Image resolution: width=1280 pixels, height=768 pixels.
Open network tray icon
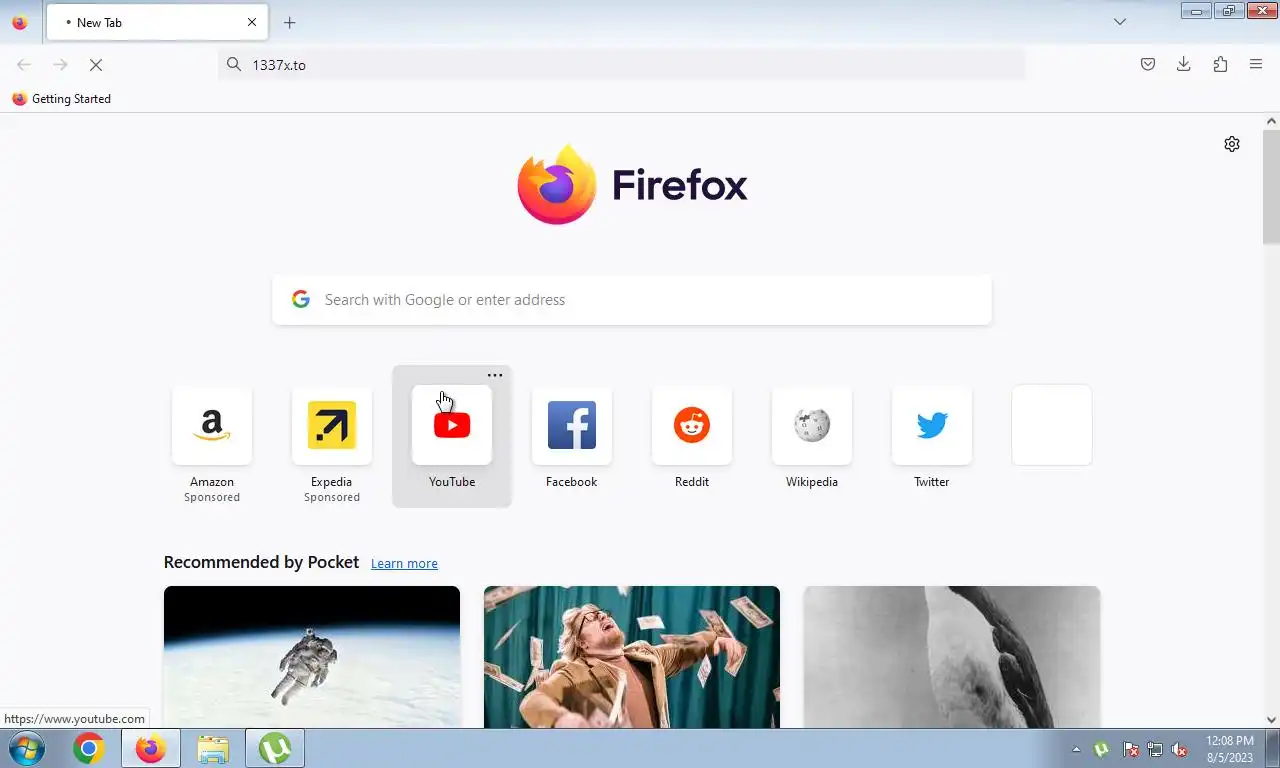tap(1155, 749)
